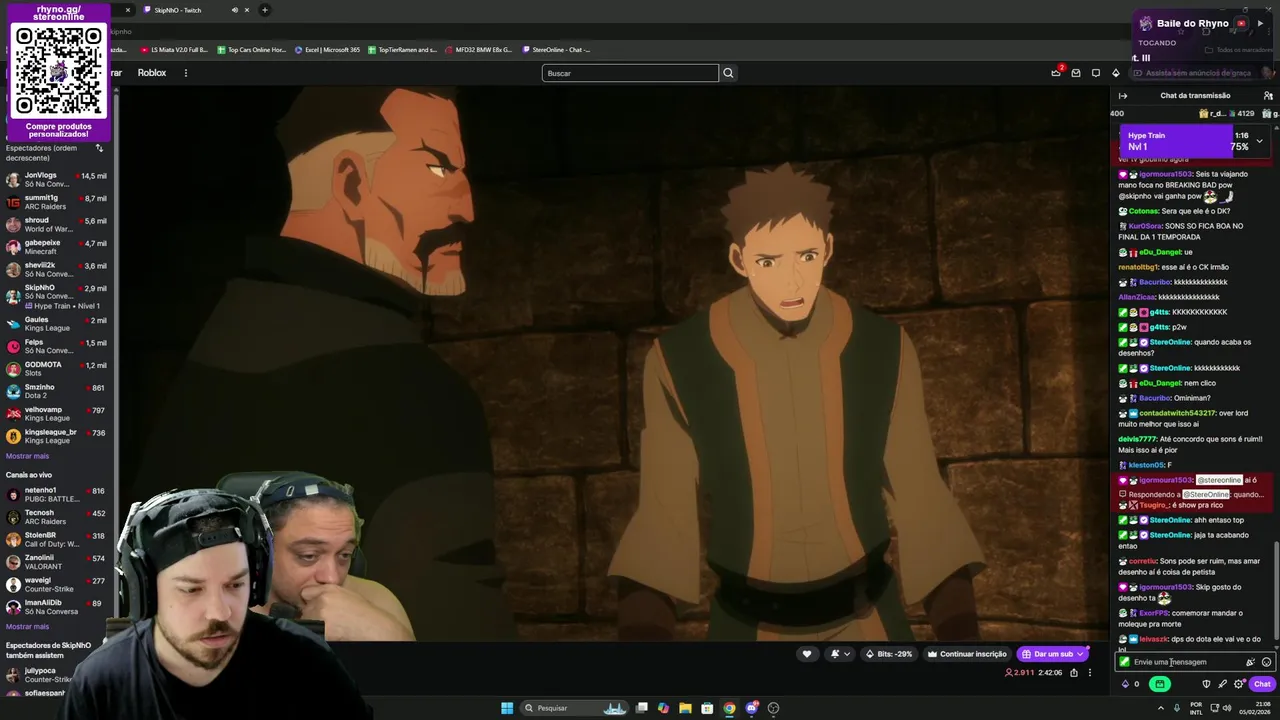Open the Roblox navigation item
This screenshot has height=720, width=1280.
152,73
